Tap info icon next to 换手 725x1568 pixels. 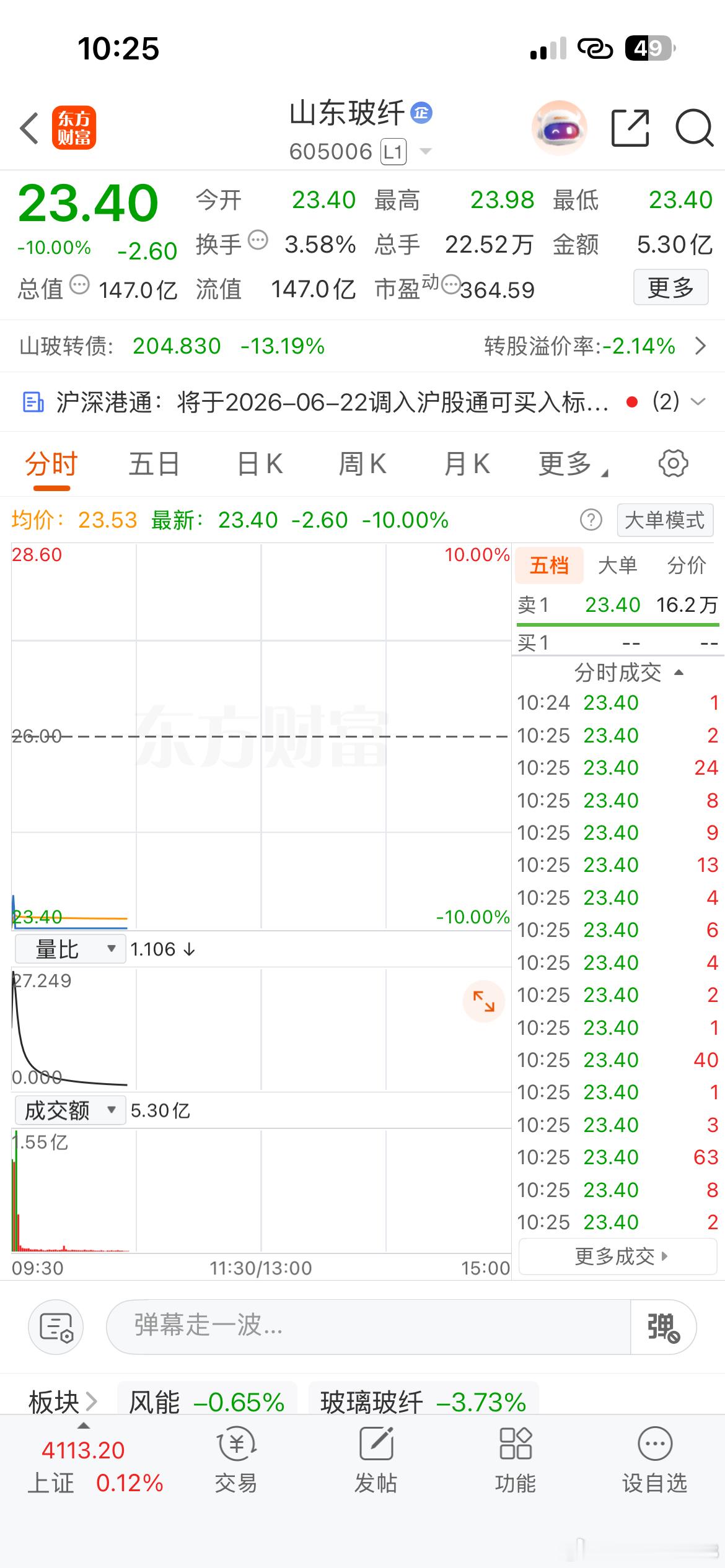pos(258,239)
